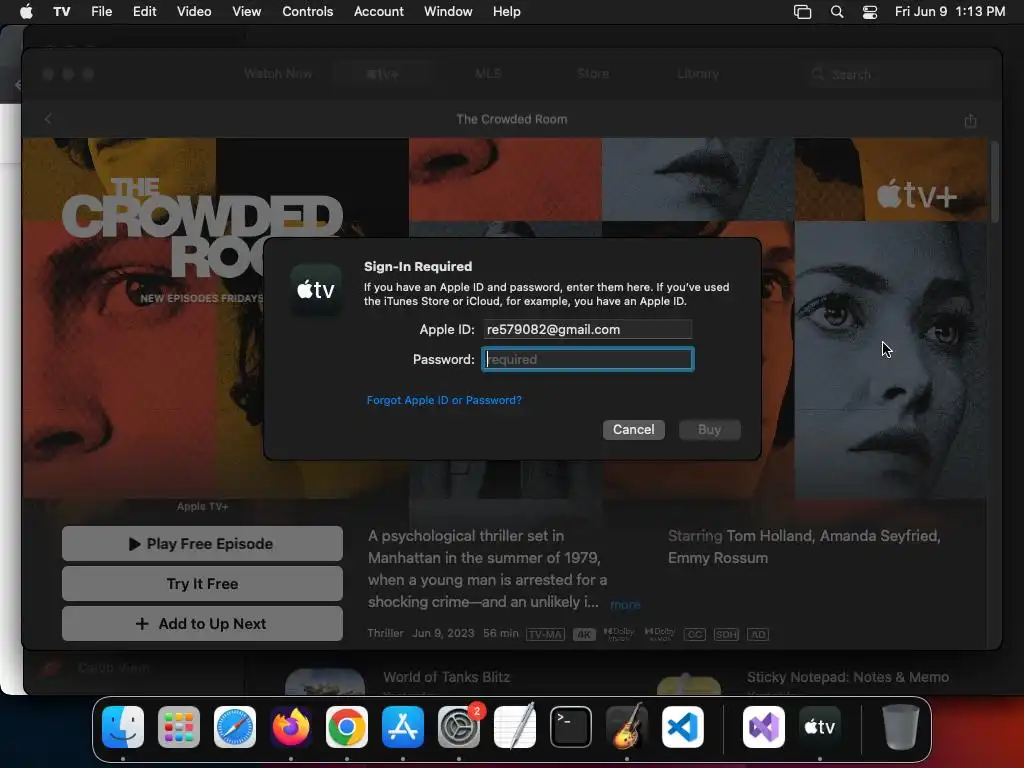1024x768 pixels.
Task: Click the SDH badge
Action: coord(726,634)
